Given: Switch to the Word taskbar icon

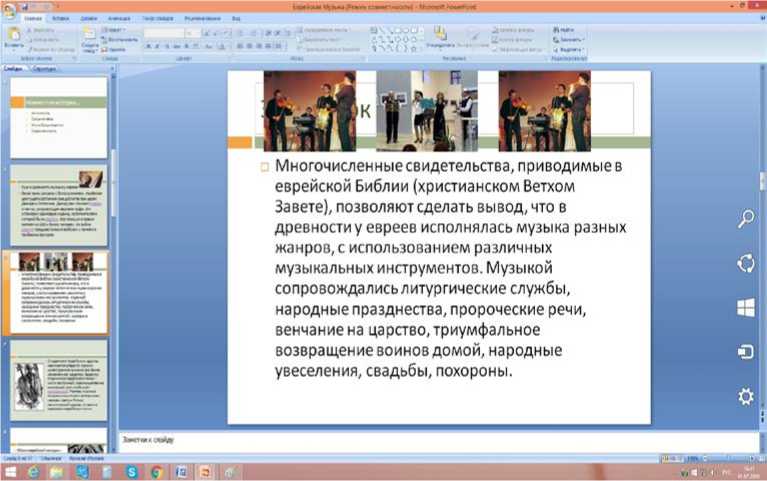Looking at the screenshot, I should pyautogui.click(x=181, y=472).
